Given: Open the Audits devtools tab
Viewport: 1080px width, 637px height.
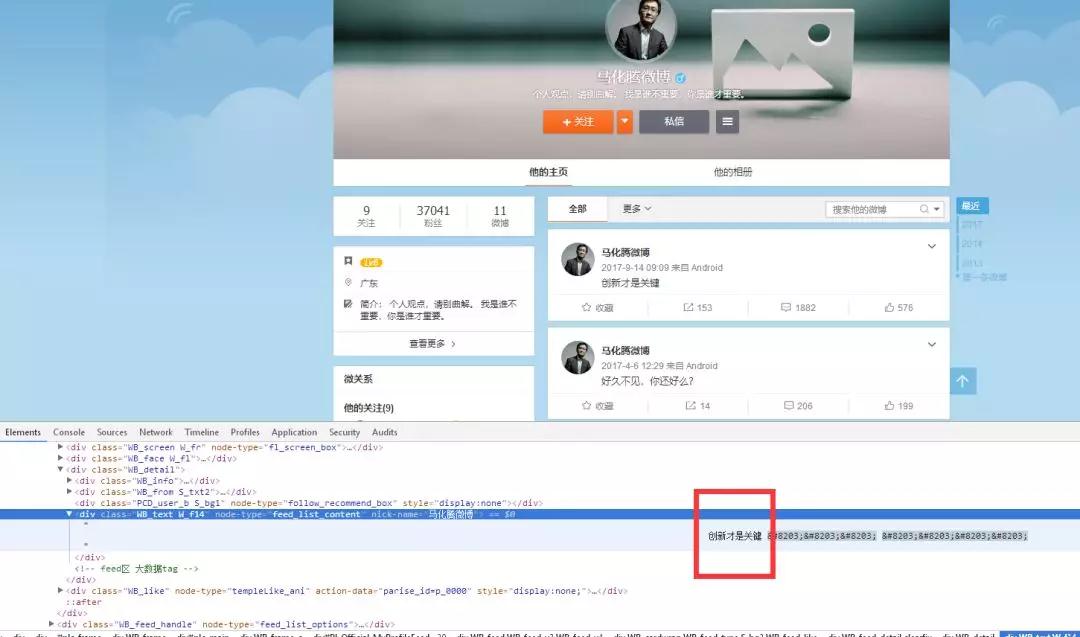Looking at the screenshot, I should pos(384,432).
